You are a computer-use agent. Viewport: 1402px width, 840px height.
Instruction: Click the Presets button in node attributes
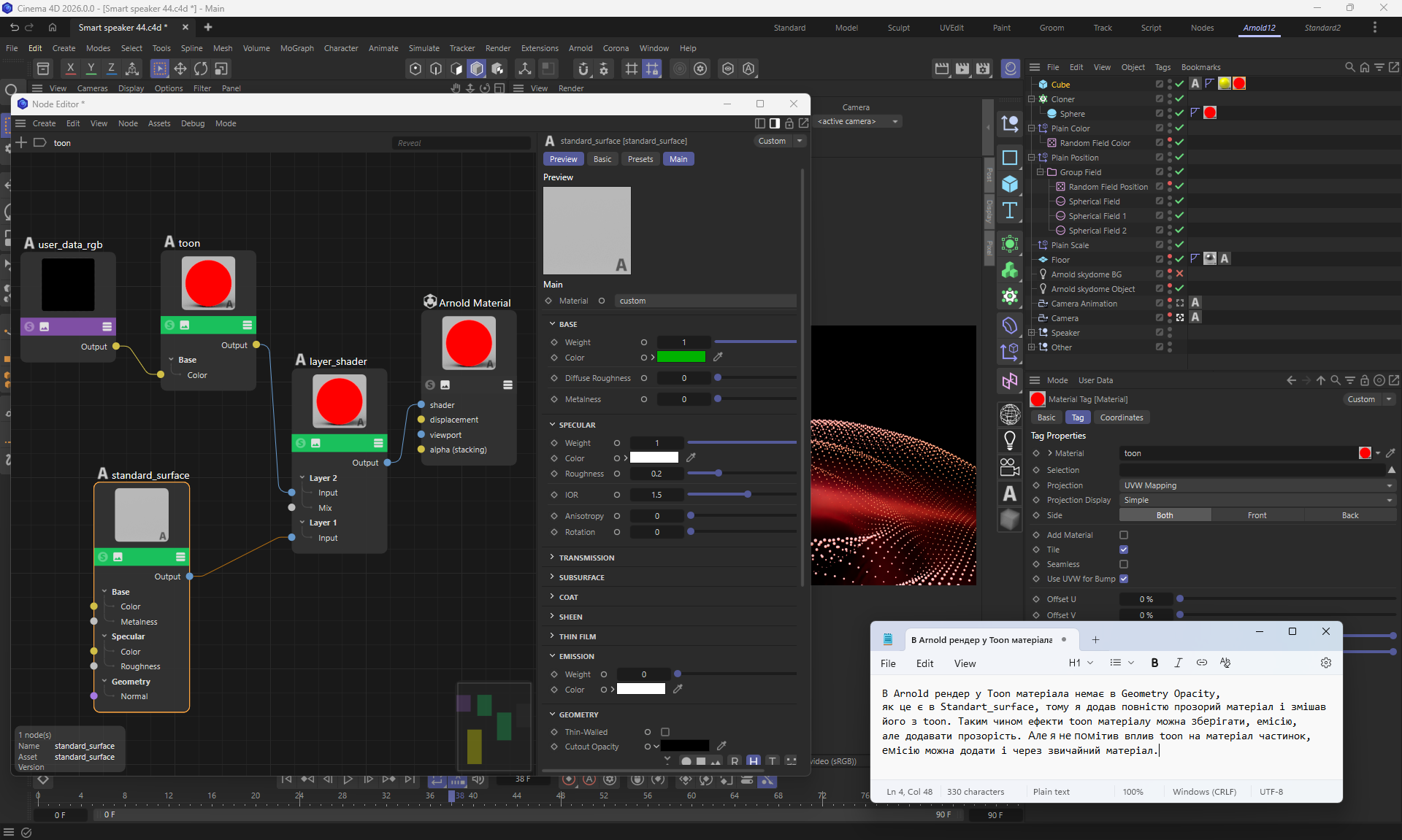[640, 159]
